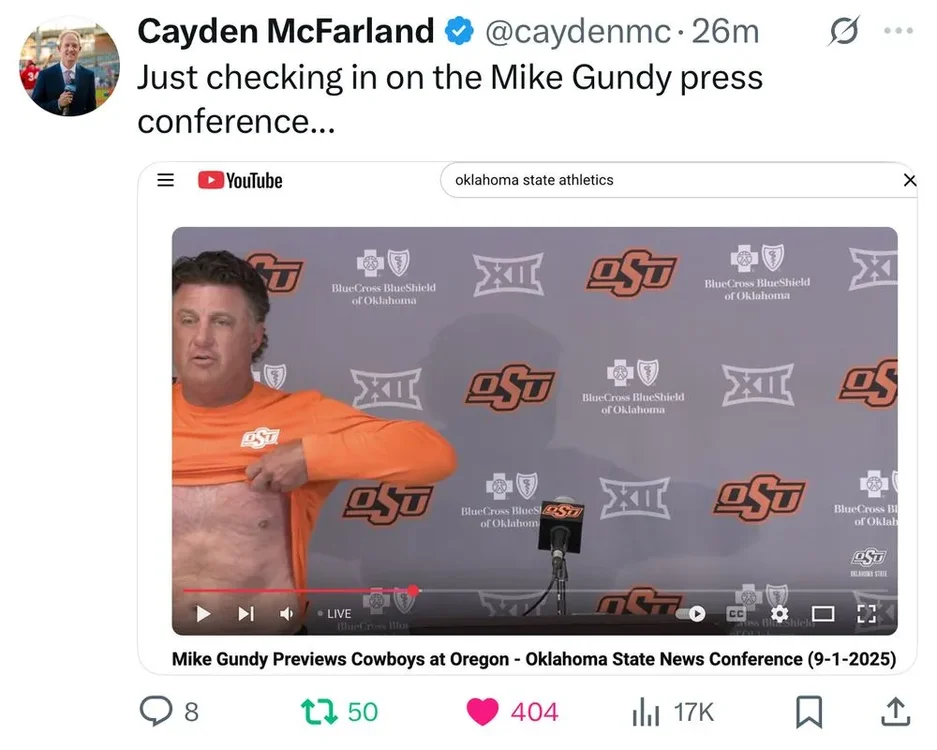This screenshot has height=750, width=937.
Task: Repost the tweet with 50 reposts
Action: tap(319, 712)
